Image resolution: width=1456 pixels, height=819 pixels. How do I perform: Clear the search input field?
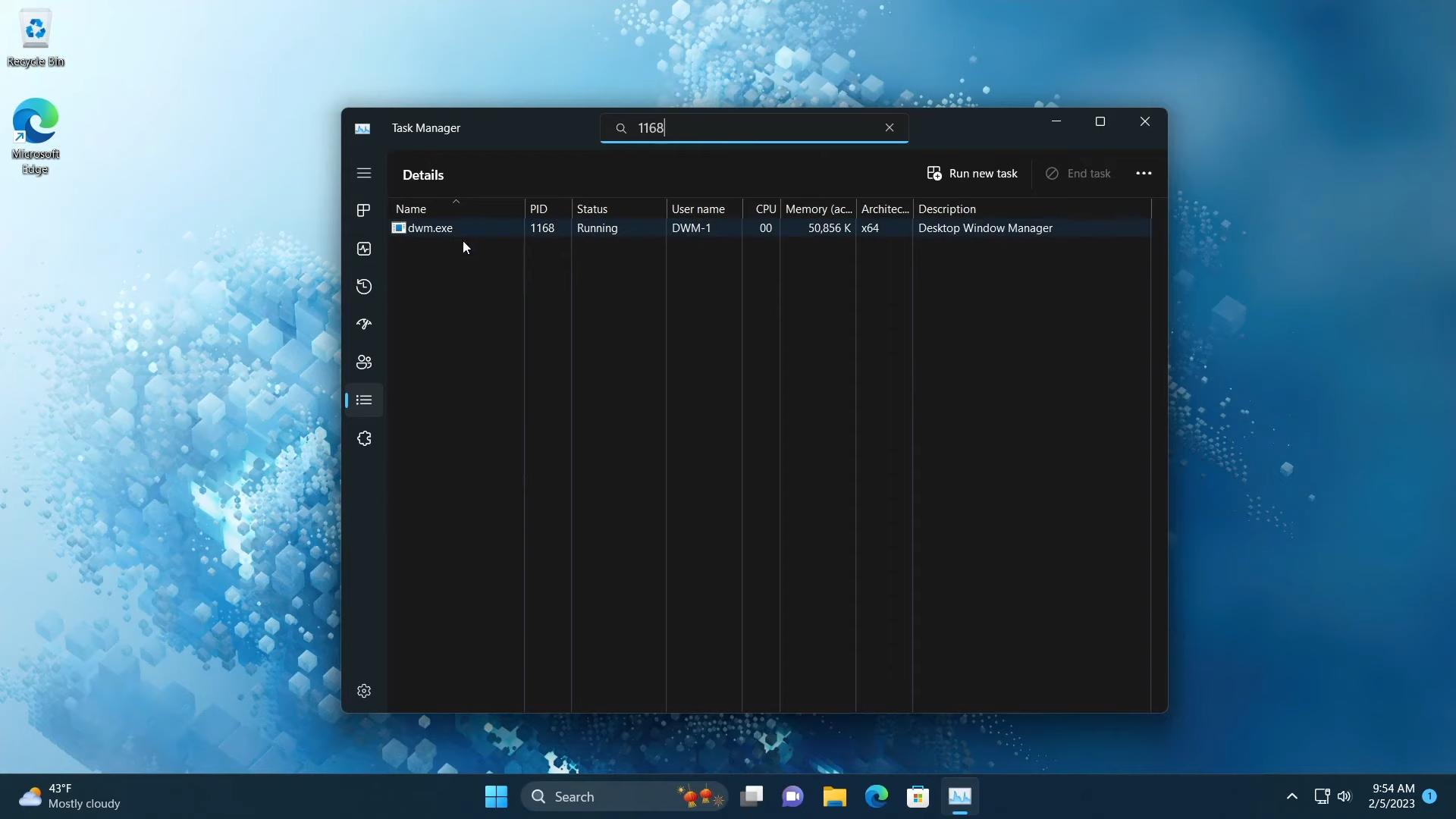[891, 127]
